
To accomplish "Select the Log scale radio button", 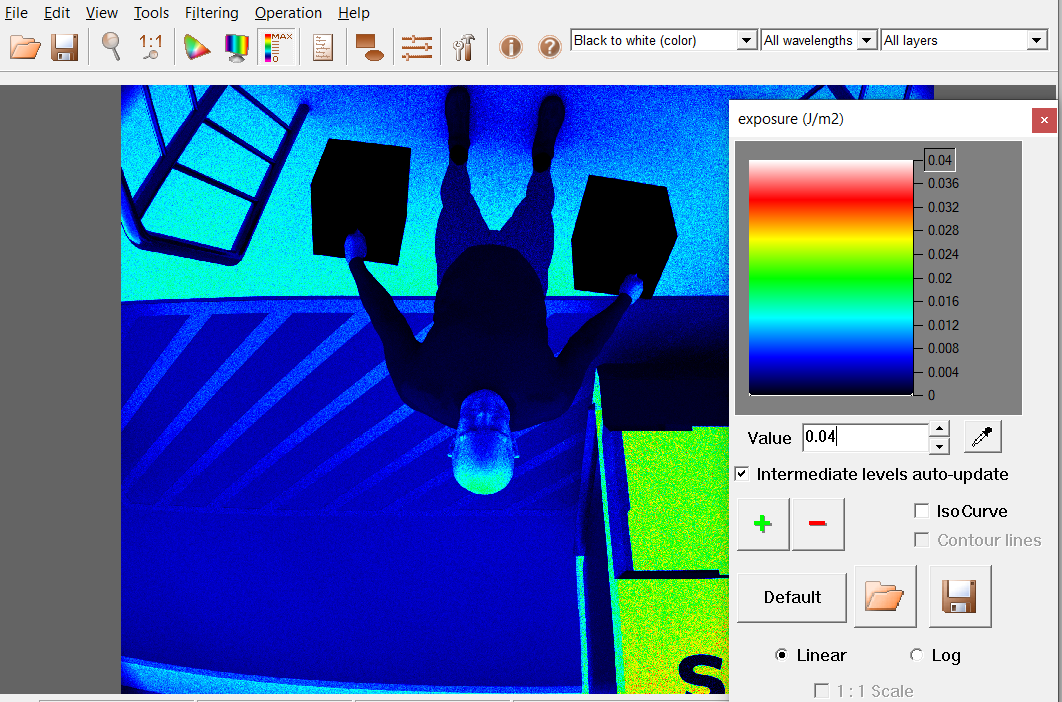I will [x=916, y=655].
